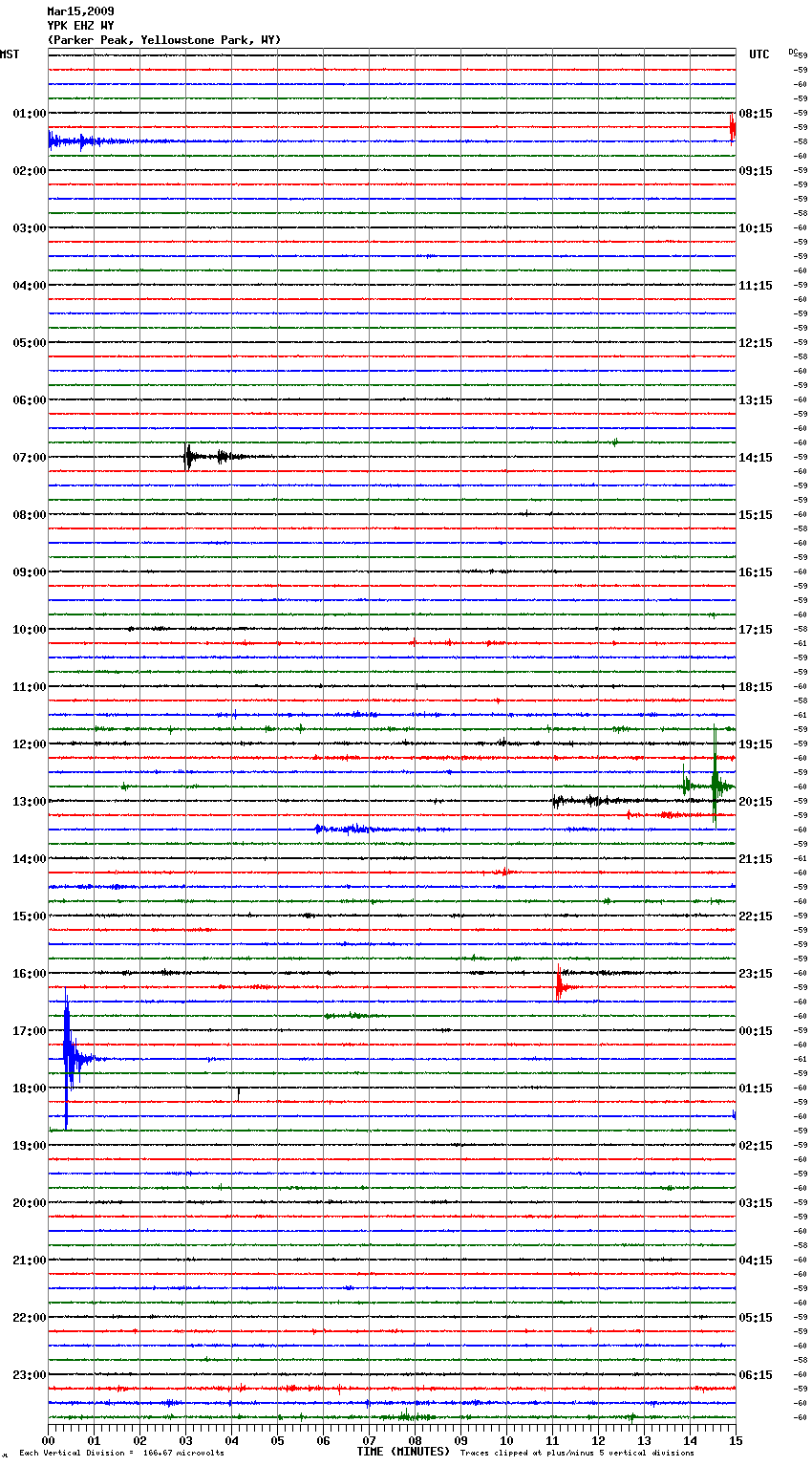
Task: Click the 16:15 UTC time label
Action: click(756, 572)
